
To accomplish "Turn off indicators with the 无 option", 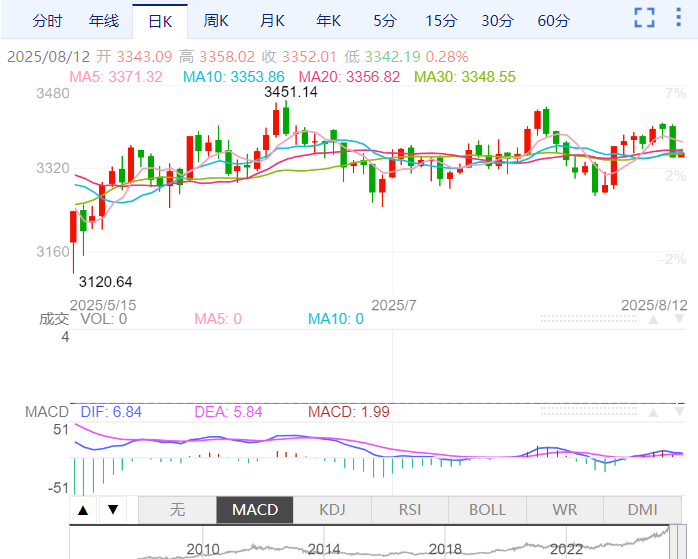I will (x=177, y=509).
